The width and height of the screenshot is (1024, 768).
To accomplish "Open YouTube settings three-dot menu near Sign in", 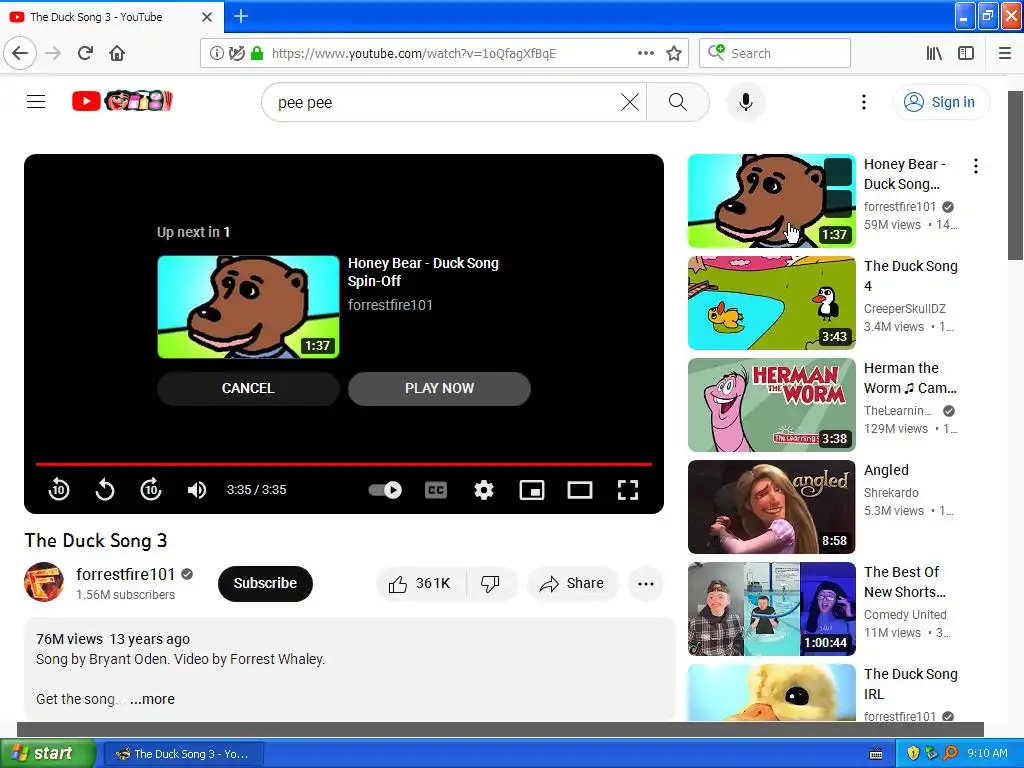I will coord(863,102).
